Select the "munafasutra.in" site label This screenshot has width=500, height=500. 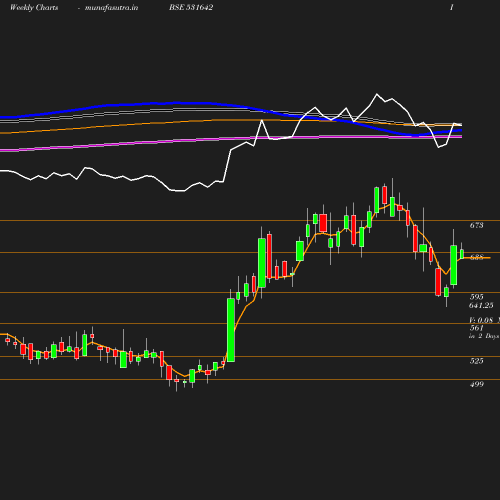click(x=111, y=8)
